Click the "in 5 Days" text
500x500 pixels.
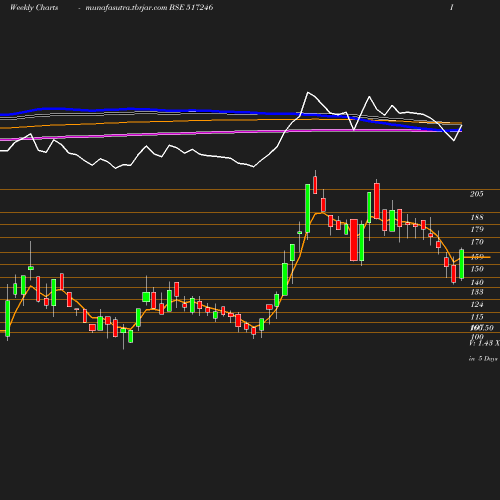click(x=483, y=359)
